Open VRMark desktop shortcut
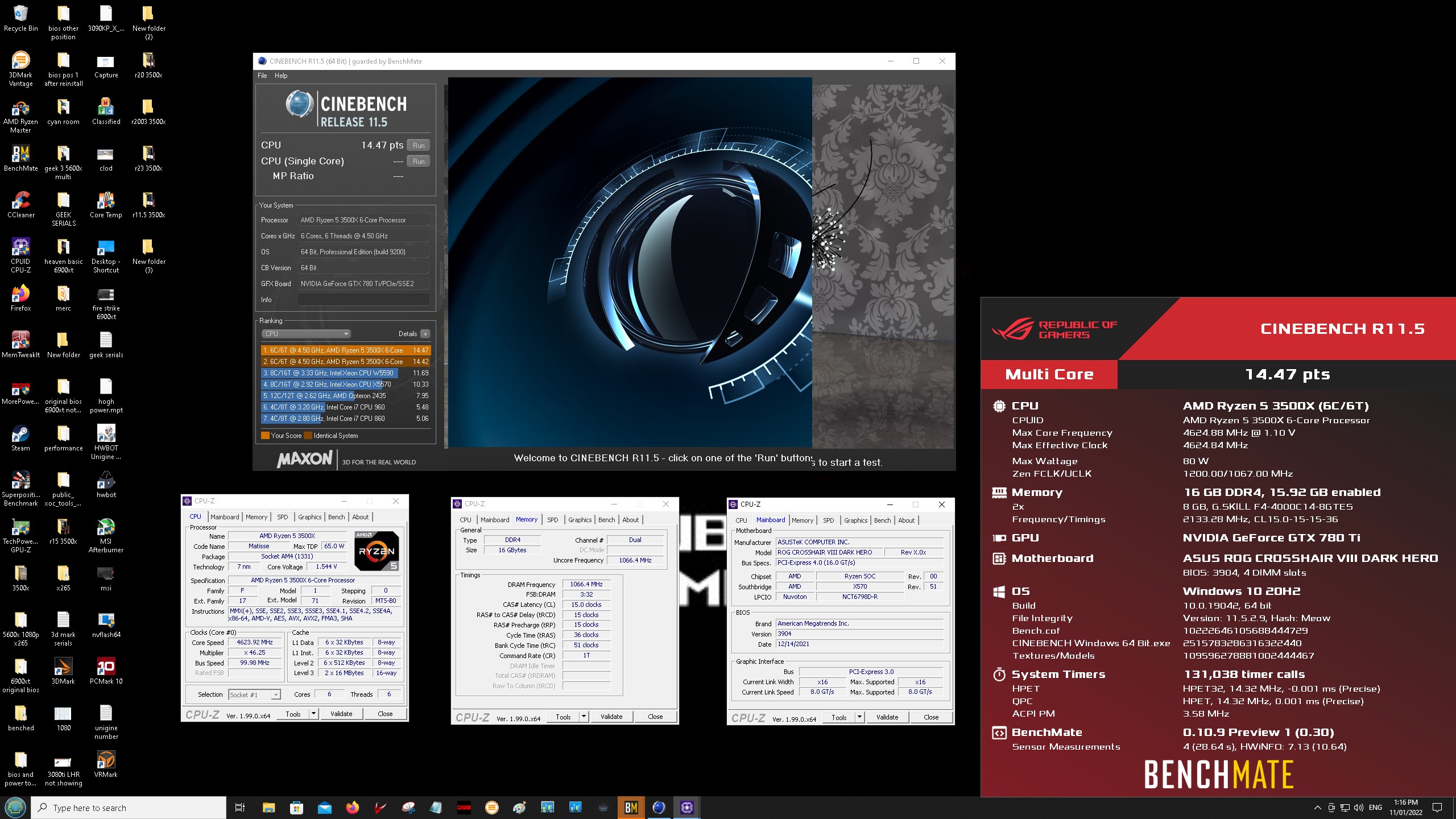This screenshot has height=819, width=1456. 106,764
